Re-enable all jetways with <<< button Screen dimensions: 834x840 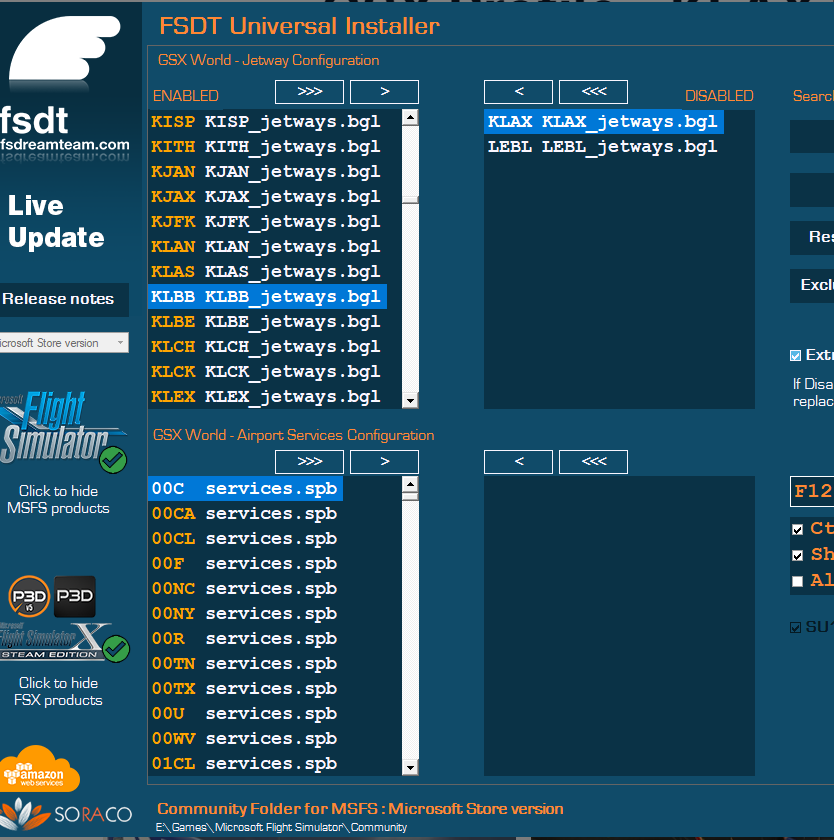pyautogui.click(x=593, y=92)
